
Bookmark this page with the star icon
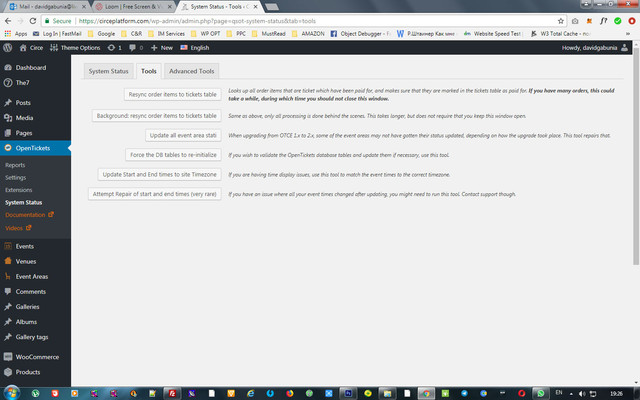click(x=560, y=21)
